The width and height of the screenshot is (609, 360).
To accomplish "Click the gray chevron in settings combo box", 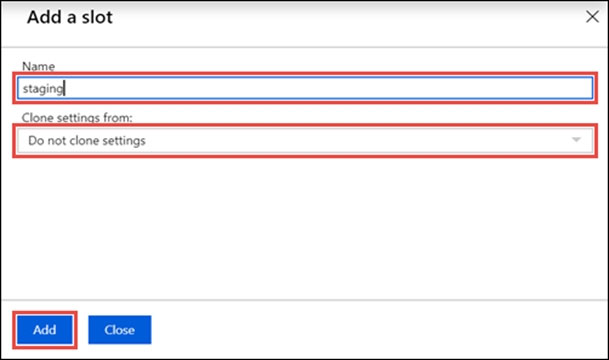I will 576,140.
